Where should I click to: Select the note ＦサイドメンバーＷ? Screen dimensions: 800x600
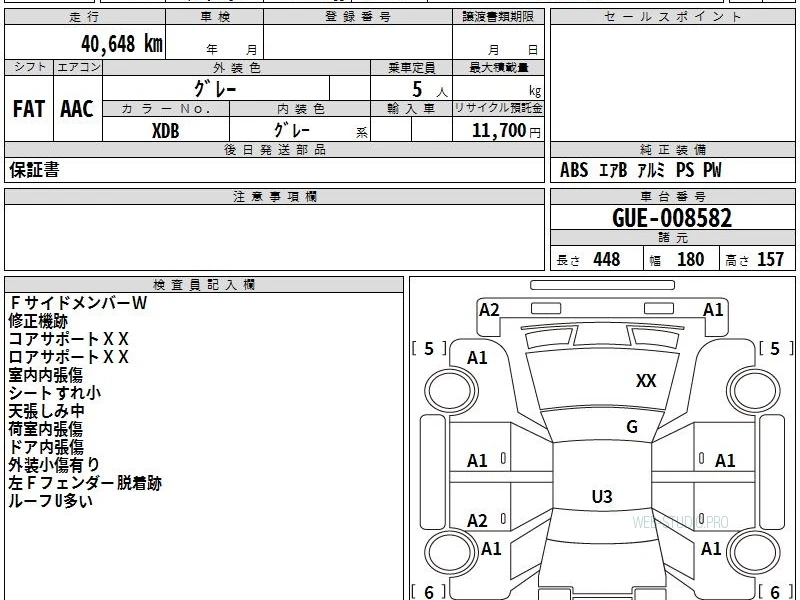tap(78, 303)
